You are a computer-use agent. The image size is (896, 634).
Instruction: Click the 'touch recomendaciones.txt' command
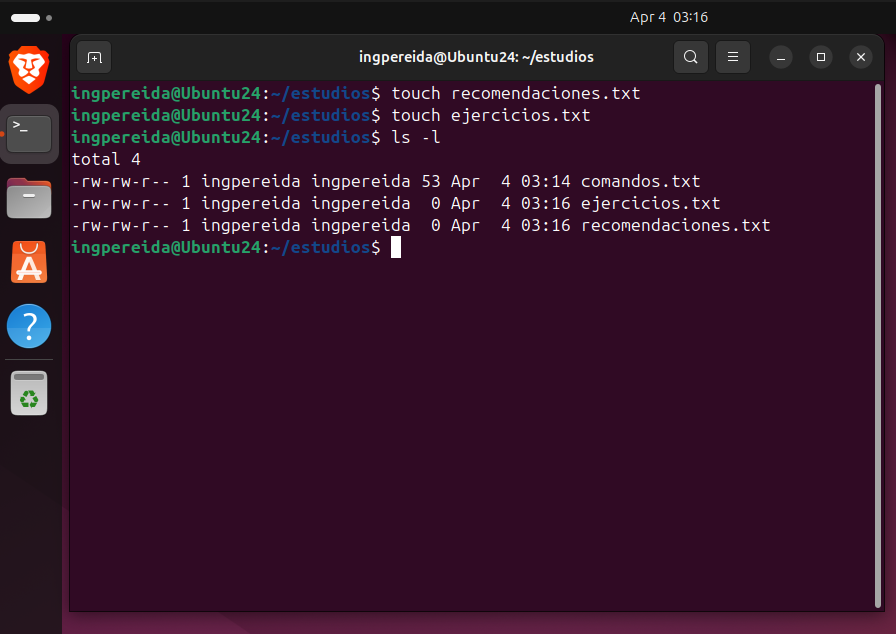(x=516, y=94)
